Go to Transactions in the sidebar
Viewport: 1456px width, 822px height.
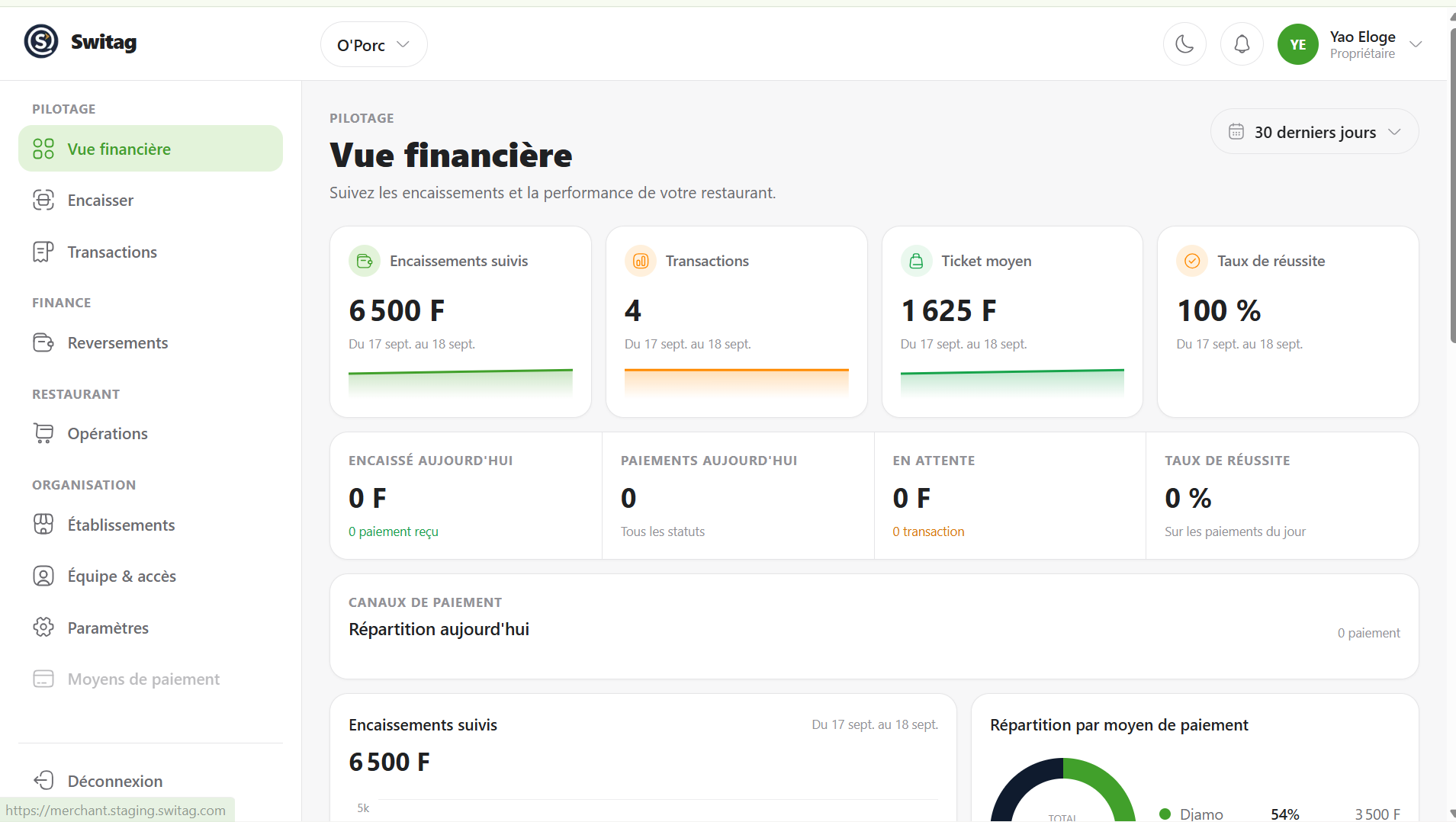pyautogui.click(x=150, y=252)
